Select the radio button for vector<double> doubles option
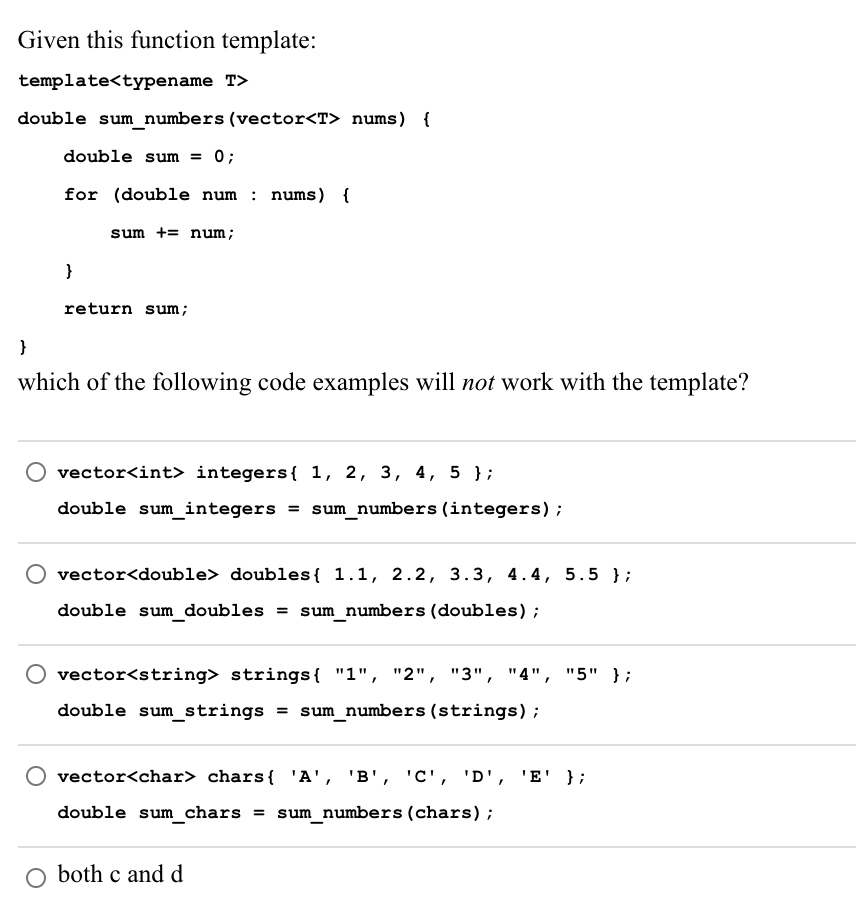Viewport: 856px width, 904px height. point(36,574)
